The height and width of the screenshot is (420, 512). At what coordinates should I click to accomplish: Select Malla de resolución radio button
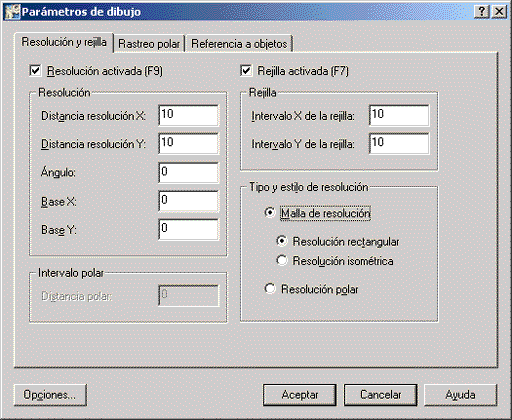pyautogui.click(x=270, y=213)
